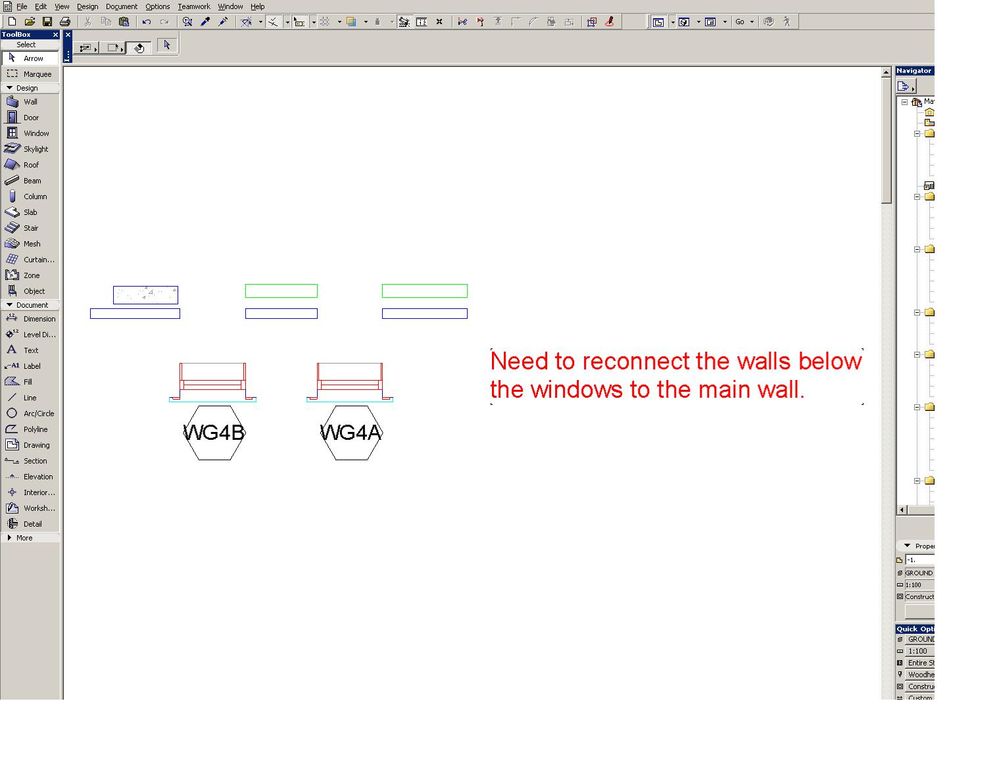Pick the Label tool
Image resolution: width=999 pixels, height=758 pixels.
pos(30,366)
